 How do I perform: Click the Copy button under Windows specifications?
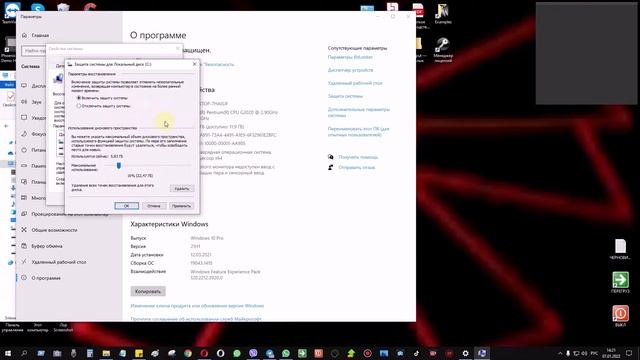pos(148,291)
